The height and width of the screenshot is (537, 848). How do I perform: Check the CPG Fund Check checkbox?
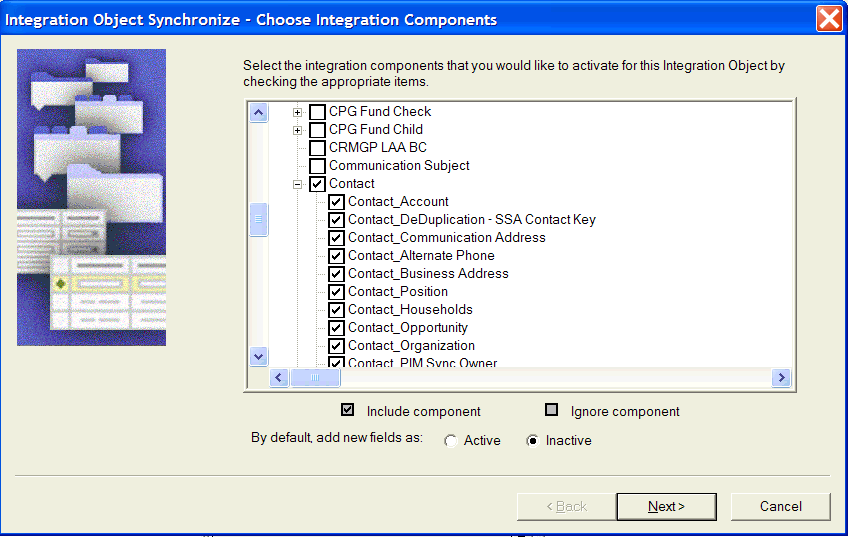click(x=317, y=112)
